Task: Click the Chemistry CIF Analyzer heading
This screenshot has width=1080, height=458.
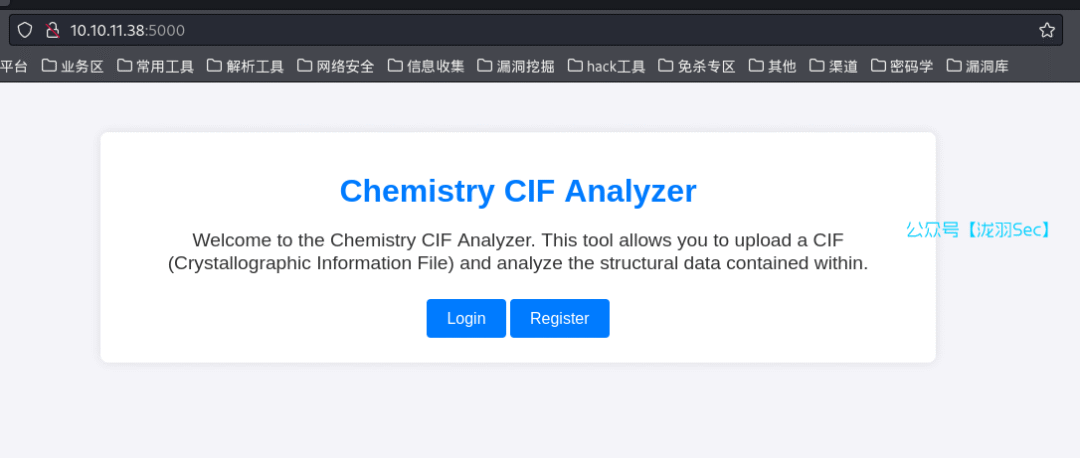Action: tap(518, 191)
